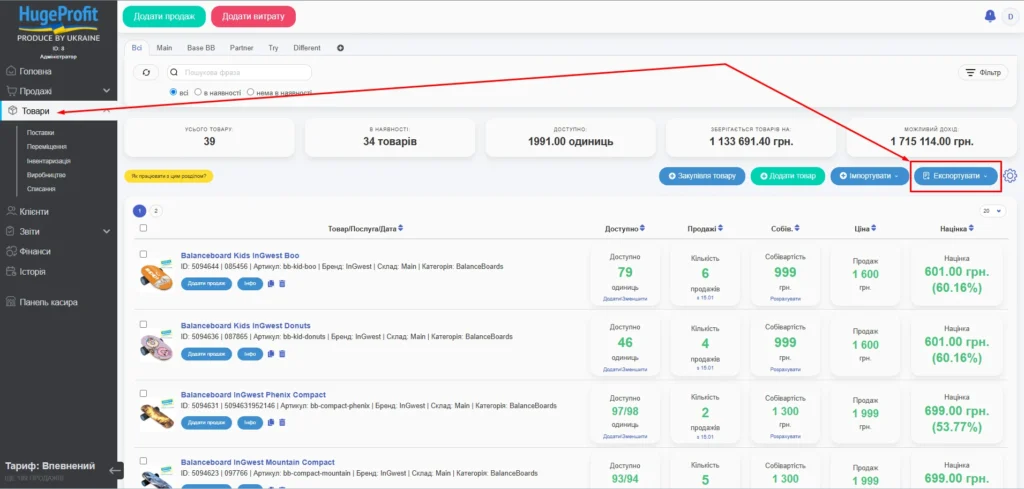Click the Додати продаж green button

(x=164, y=16)
